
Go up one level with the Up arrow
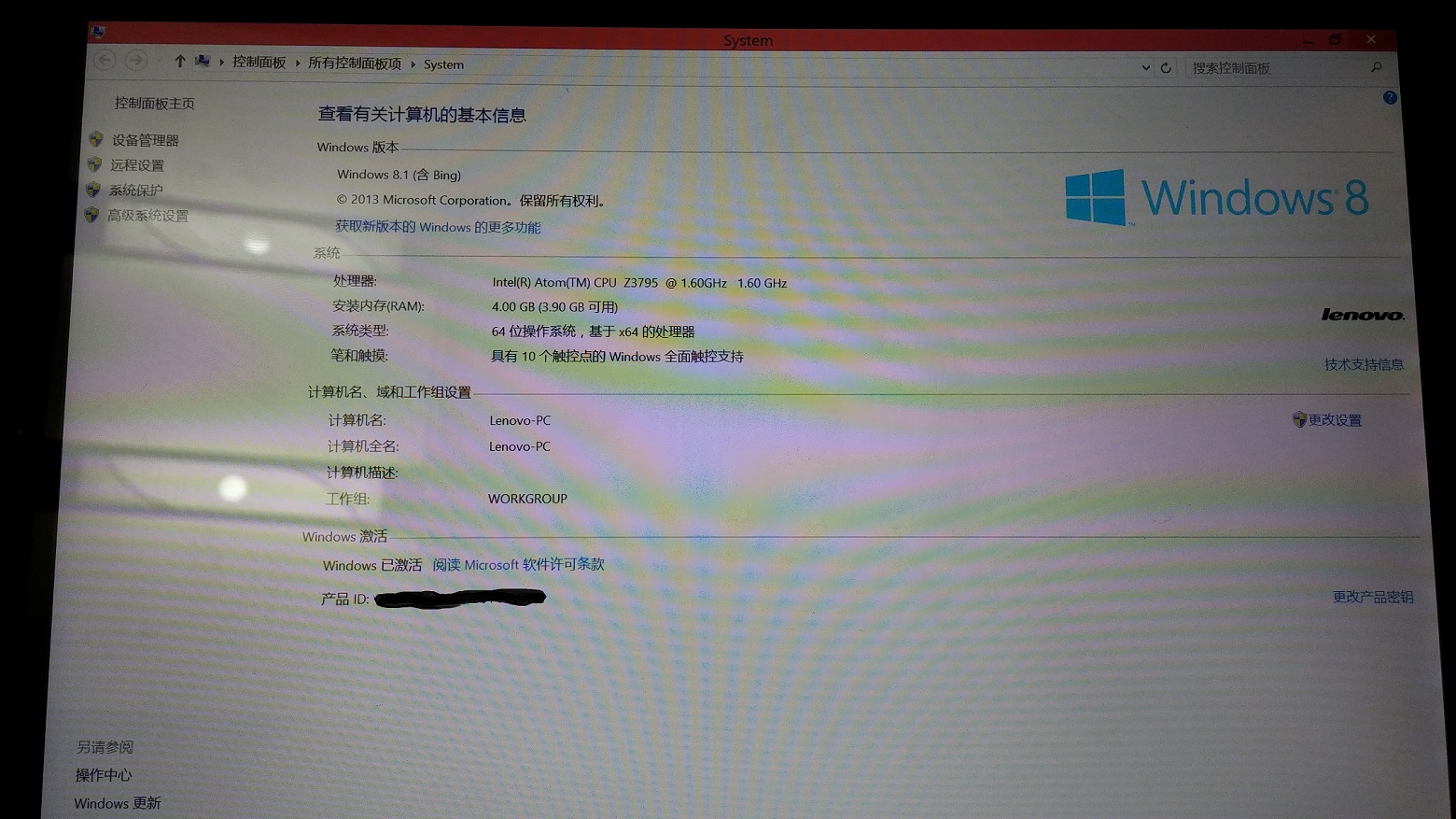pyautogui.click(x=180, y=61)
